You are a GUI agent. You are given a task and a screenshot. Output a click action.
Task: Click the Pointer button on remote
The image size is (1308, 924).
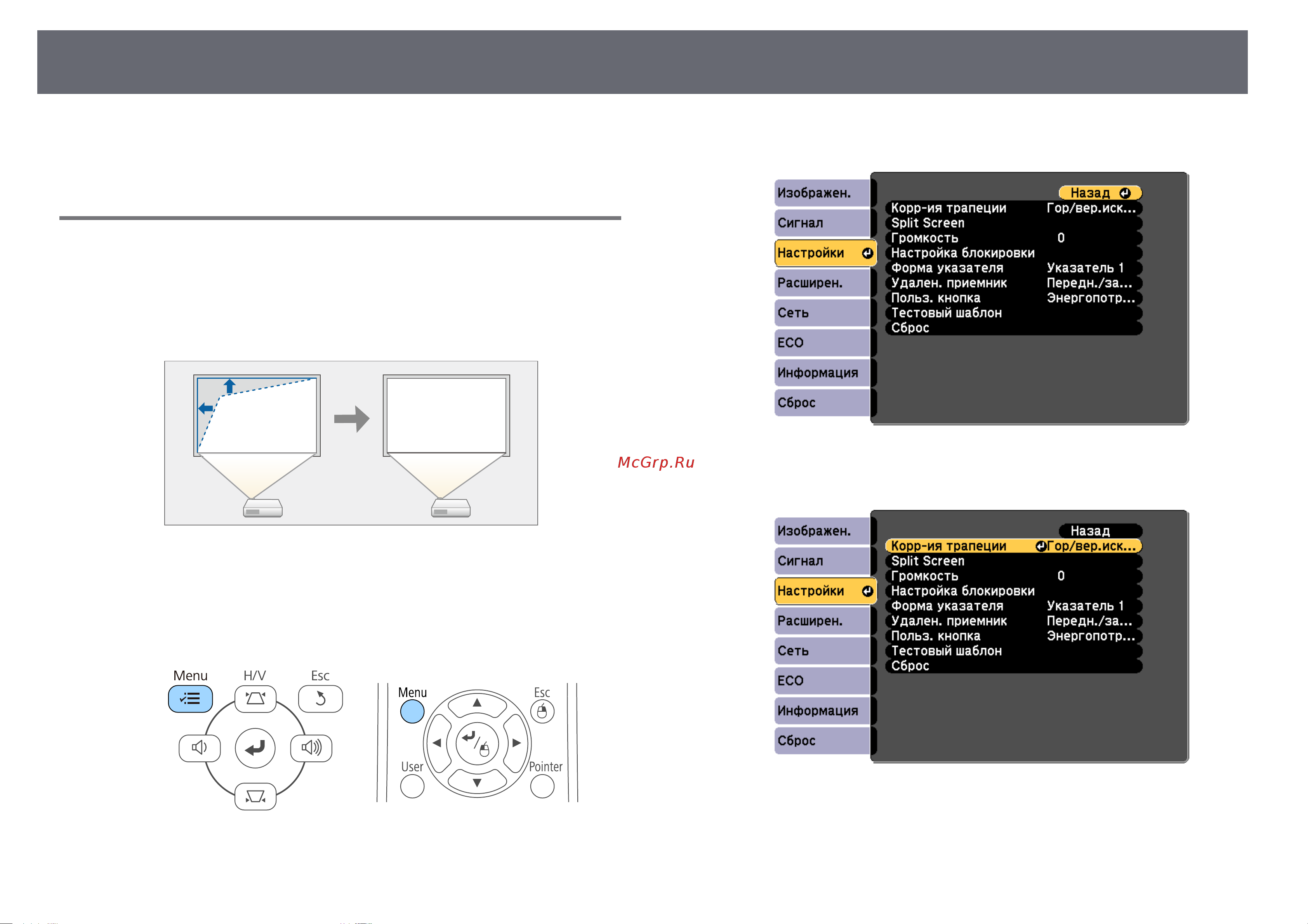coord(542,786)
